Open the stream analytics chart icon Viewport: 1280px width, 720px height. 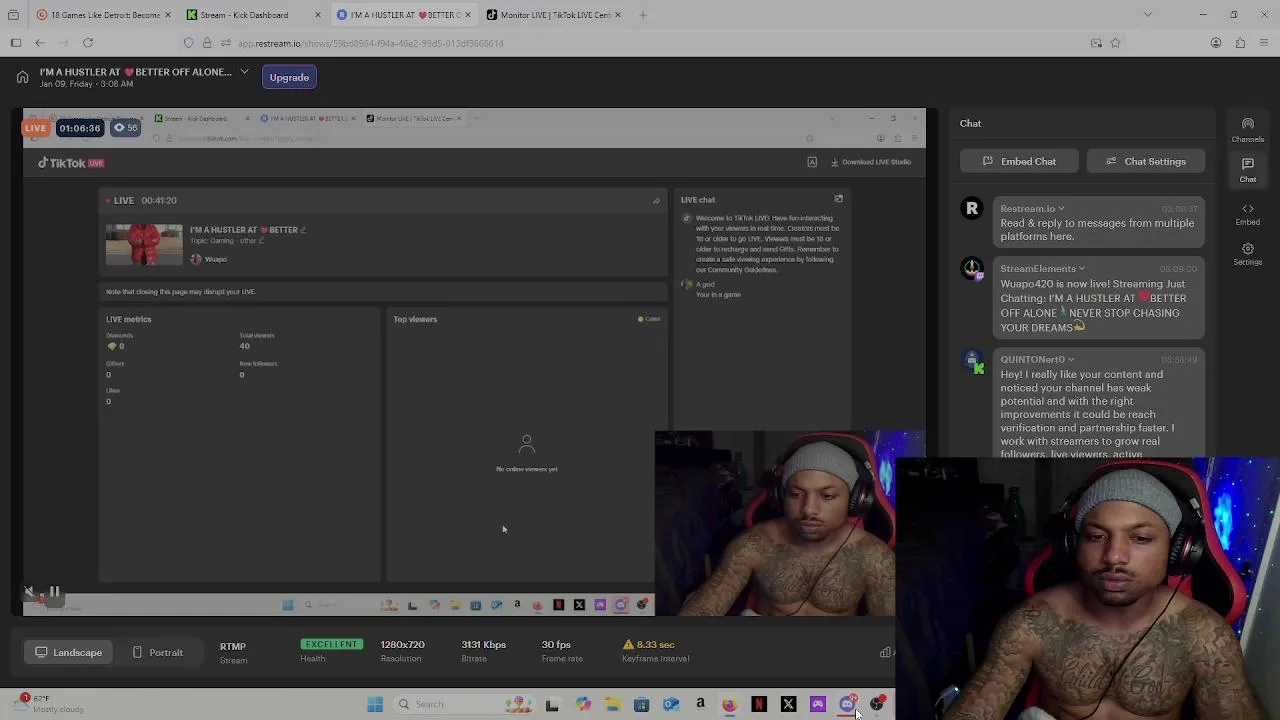pyautogui.click(x=886, y=653)
